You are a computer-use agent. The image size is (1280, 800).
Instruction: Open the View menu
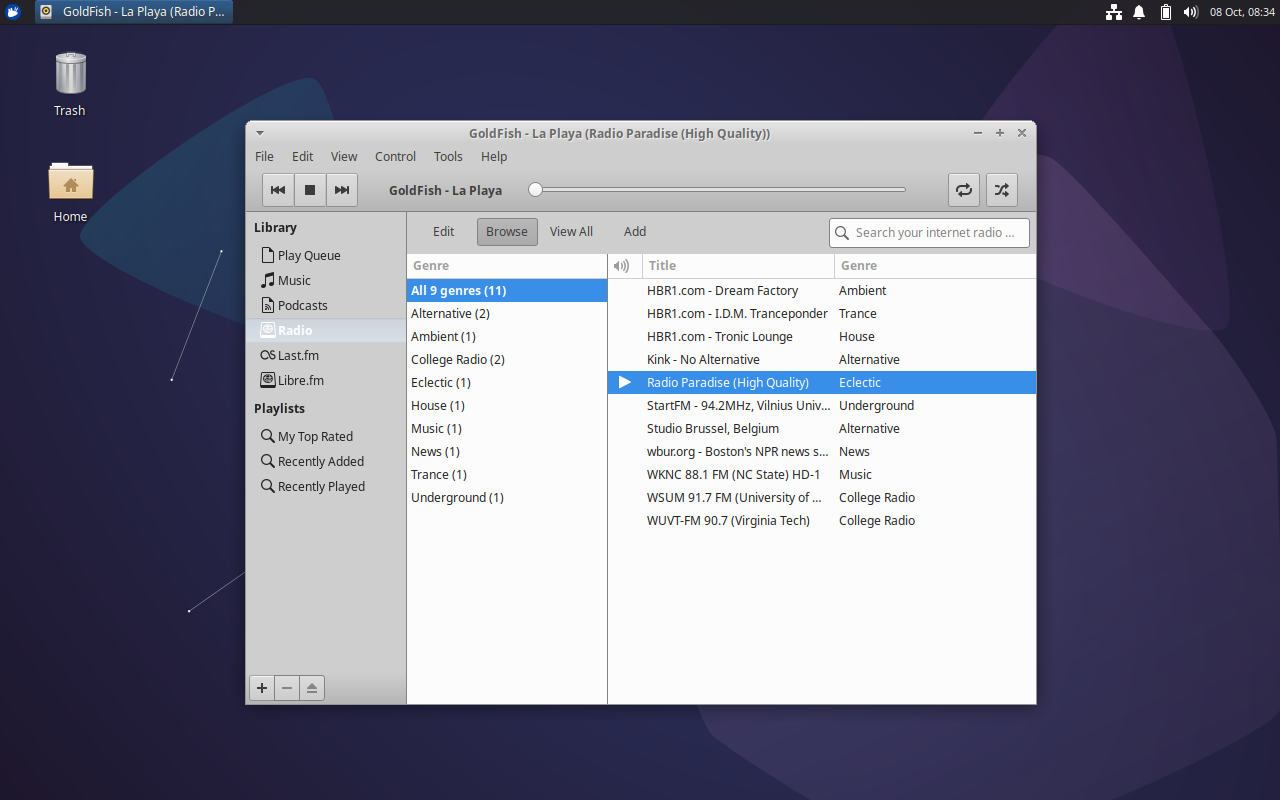click(344, 156)
